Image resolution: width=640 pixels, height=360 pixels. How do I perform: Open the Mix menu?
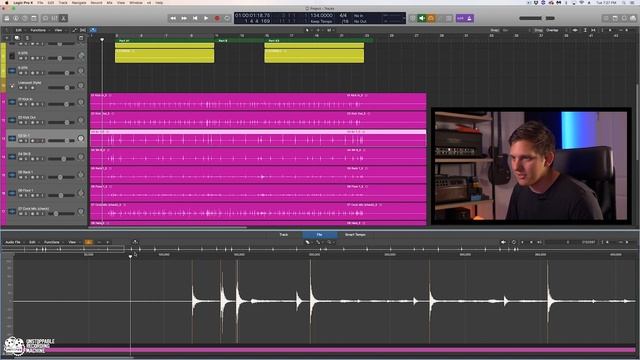(109, 2)
